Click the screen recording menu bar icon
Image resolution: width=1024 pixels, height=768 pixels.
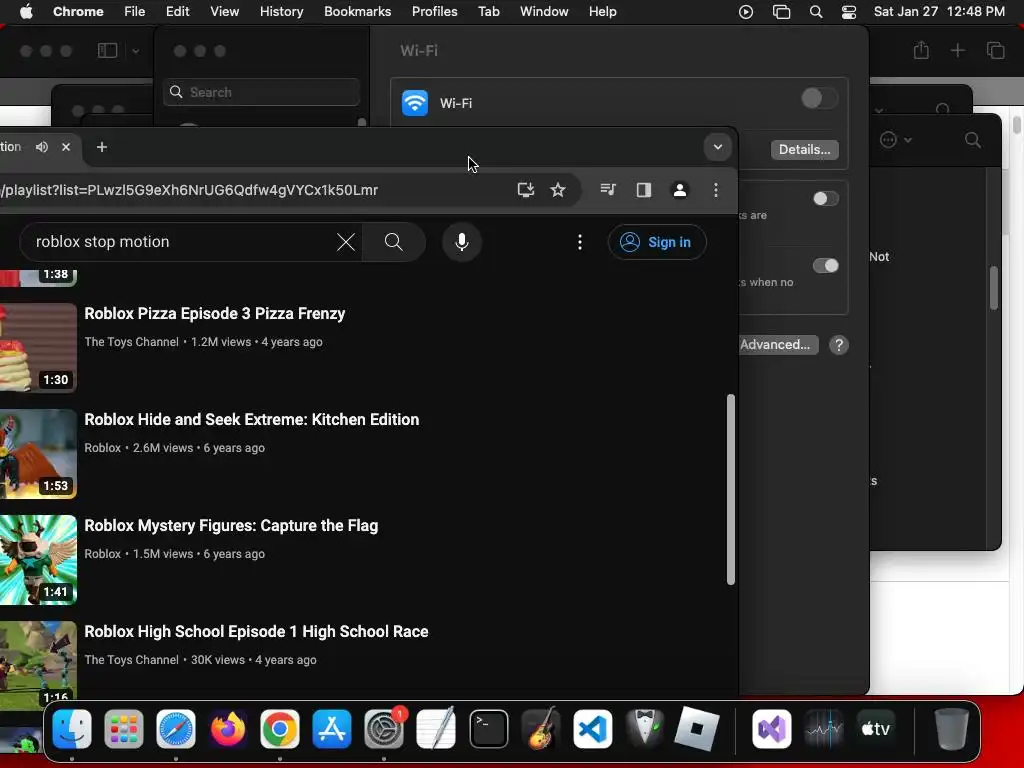pyautogui.click(x=746, y=12)
